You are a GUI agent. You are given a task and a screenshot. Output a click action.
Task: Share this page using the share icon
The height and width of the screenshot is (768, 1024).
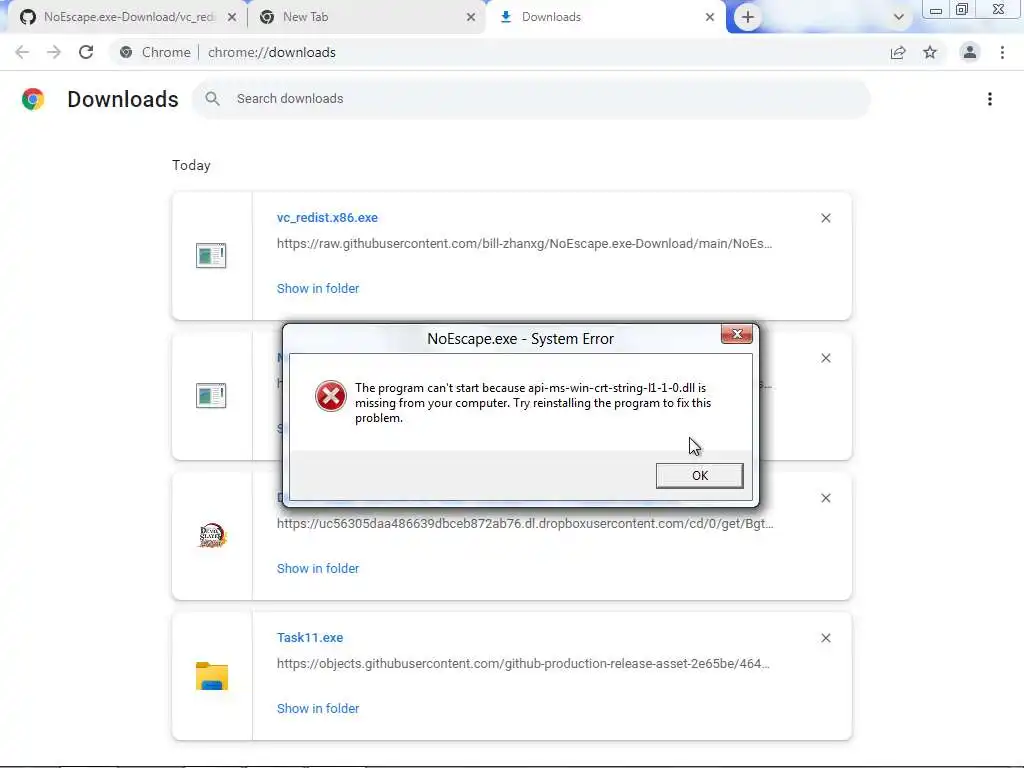point(898,52)
